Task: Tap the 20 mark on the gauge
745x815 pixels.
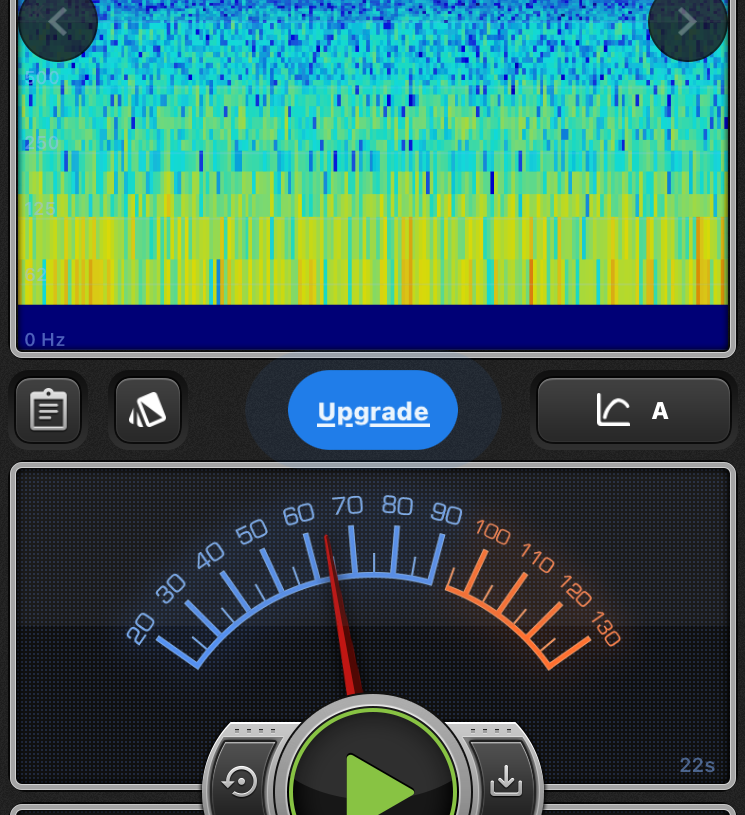Action: [x=141, y=628]
